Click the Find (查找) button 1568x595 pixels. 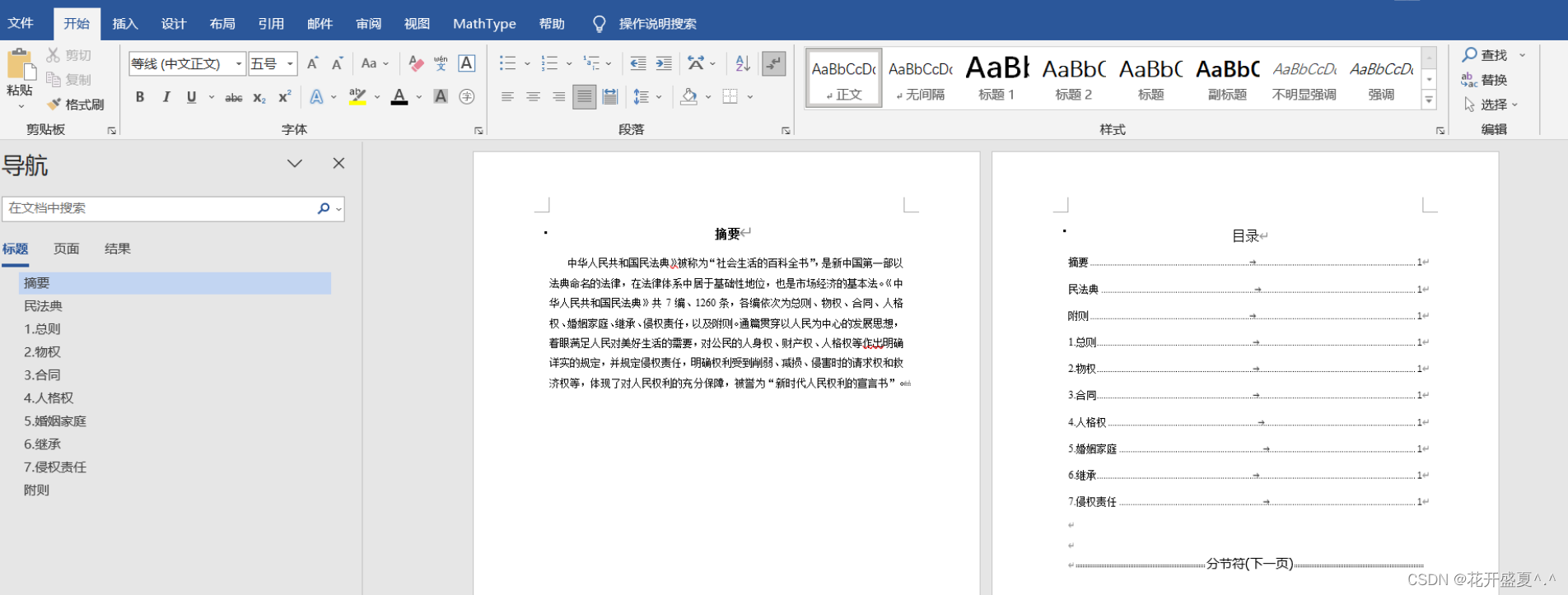click(x=1485, y=55)
